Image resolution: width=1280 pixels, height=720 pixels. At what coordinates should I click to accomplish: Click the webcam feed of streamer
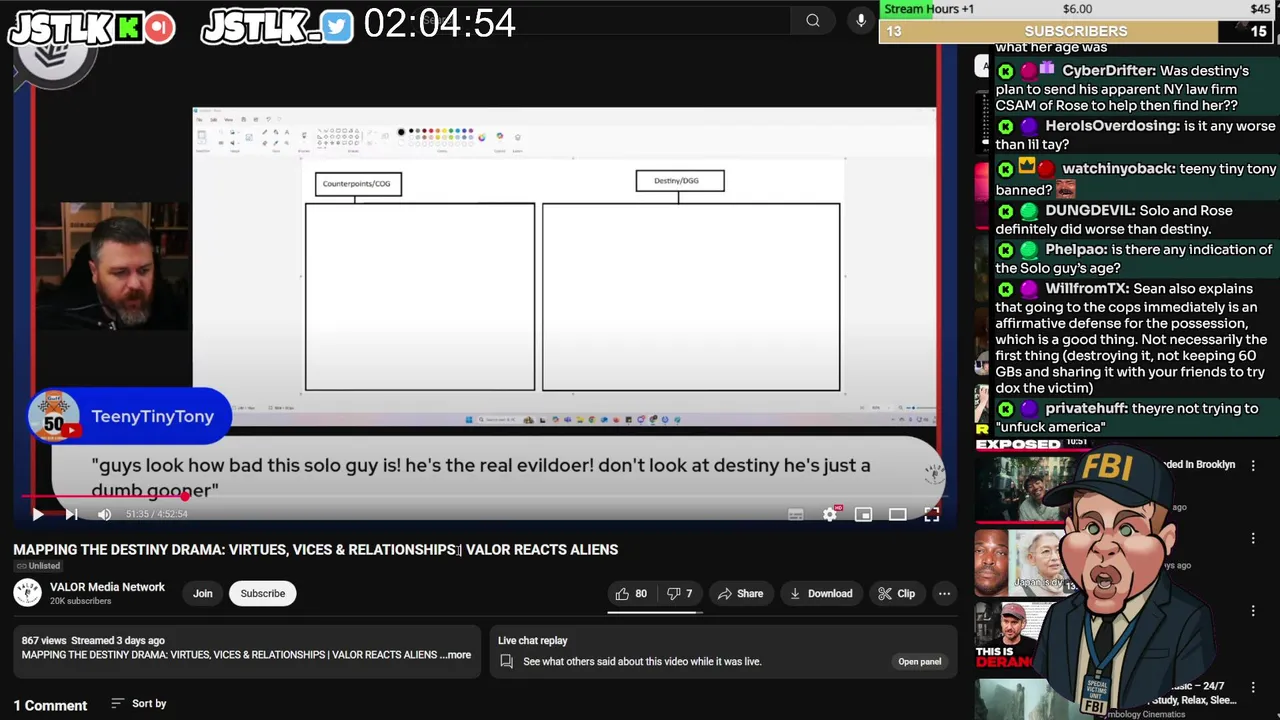[112, 267]
